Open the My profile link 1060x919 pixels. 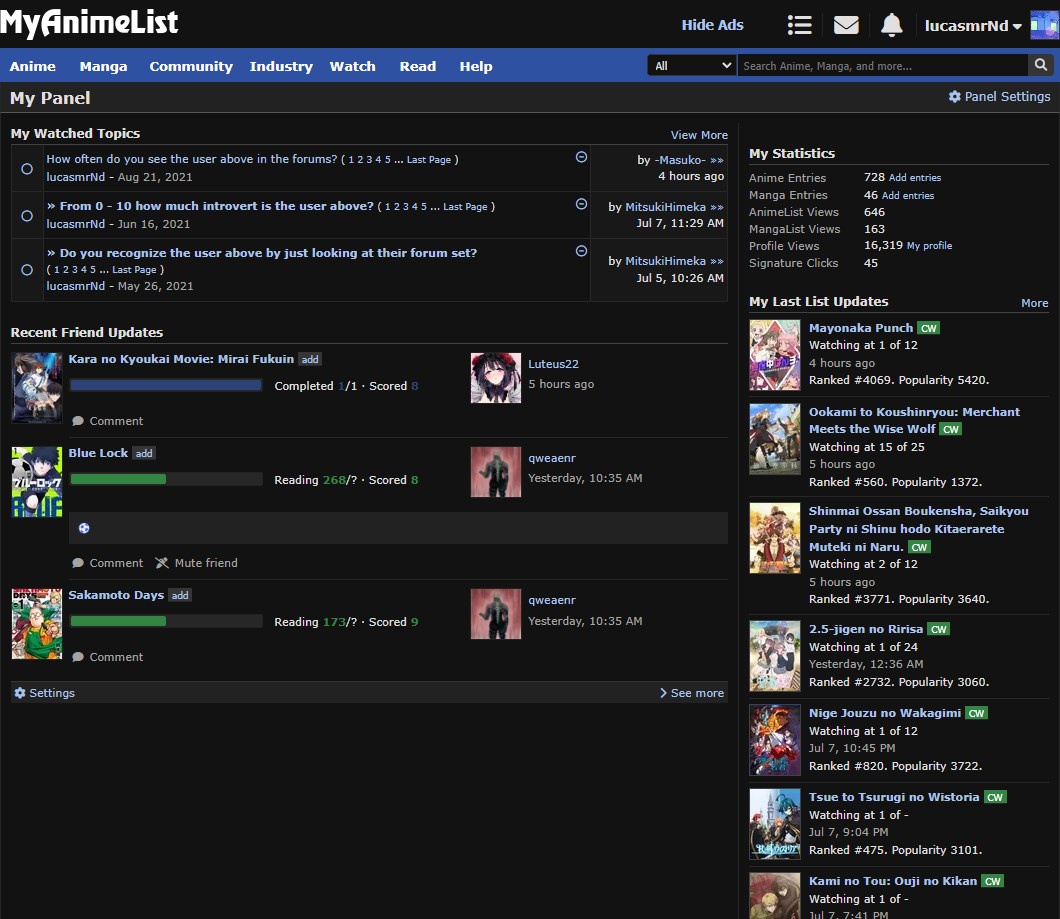929,245
